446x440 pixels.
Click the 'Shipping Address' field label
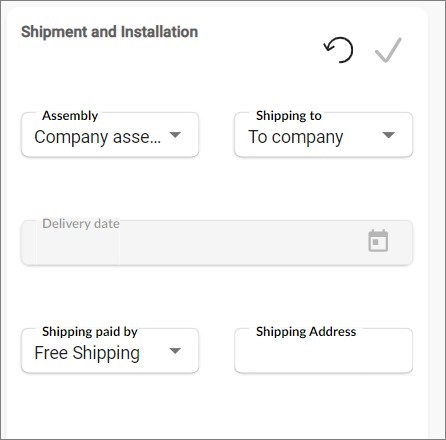(x=306, y=332)
